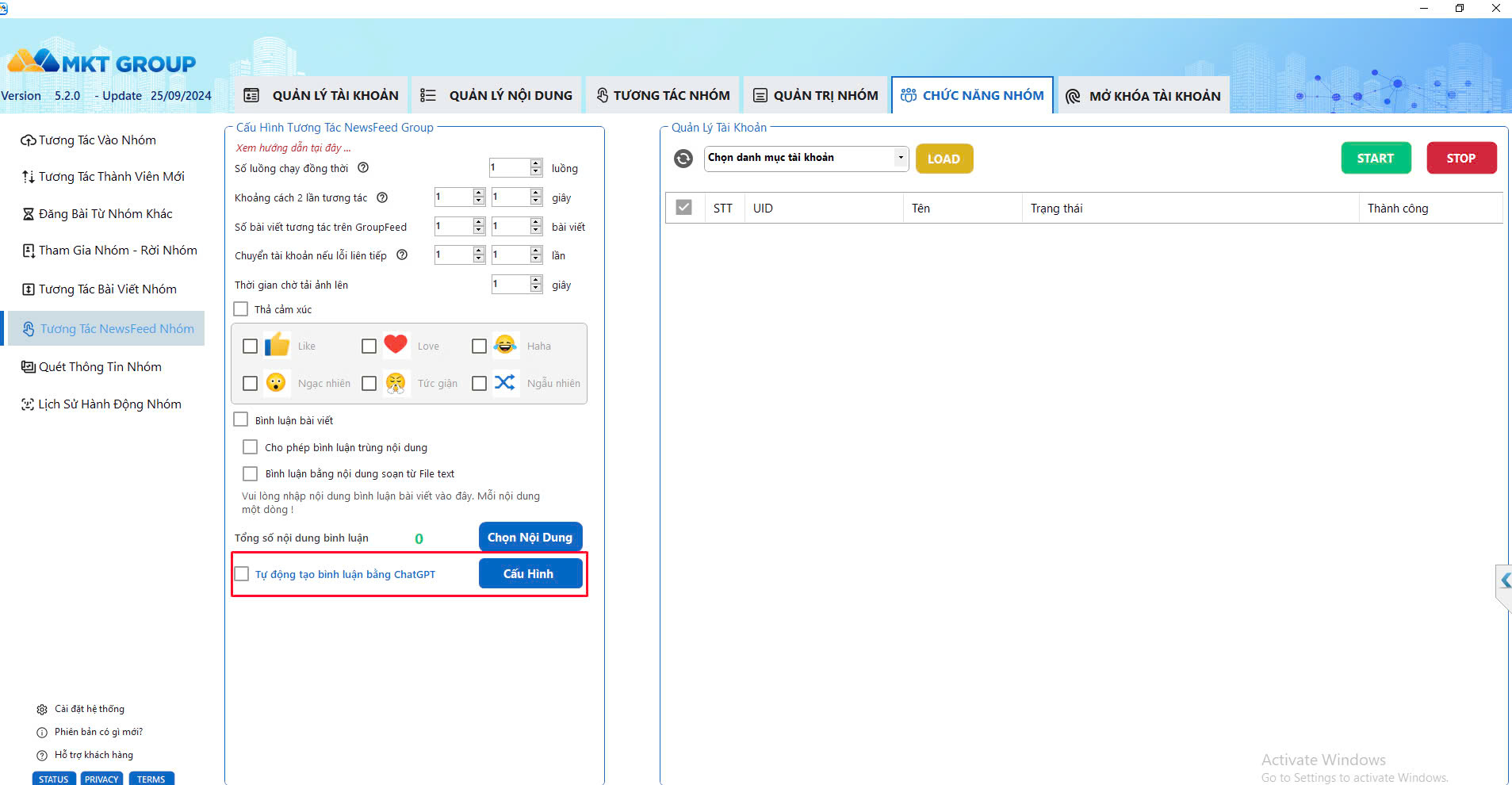Click the Ngẫu nhiên shuffle icon

(x=505, y=382)
